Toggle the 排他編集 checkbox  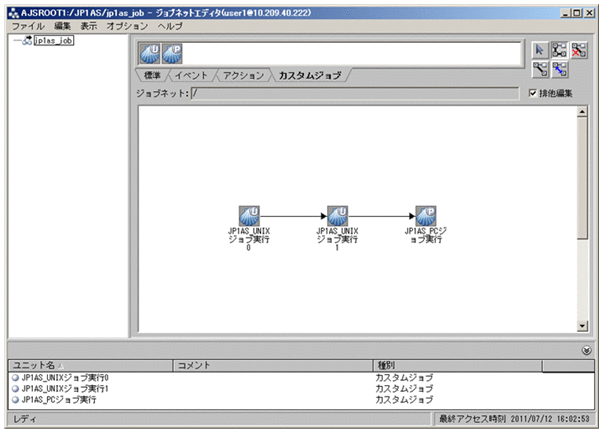tap(533, 93)
